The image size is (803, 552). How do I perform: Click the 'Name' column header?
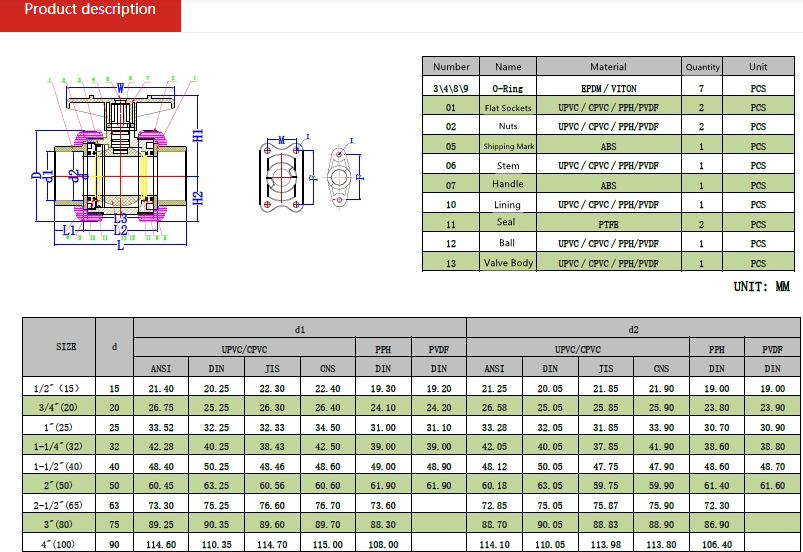[x=508, y=67]
